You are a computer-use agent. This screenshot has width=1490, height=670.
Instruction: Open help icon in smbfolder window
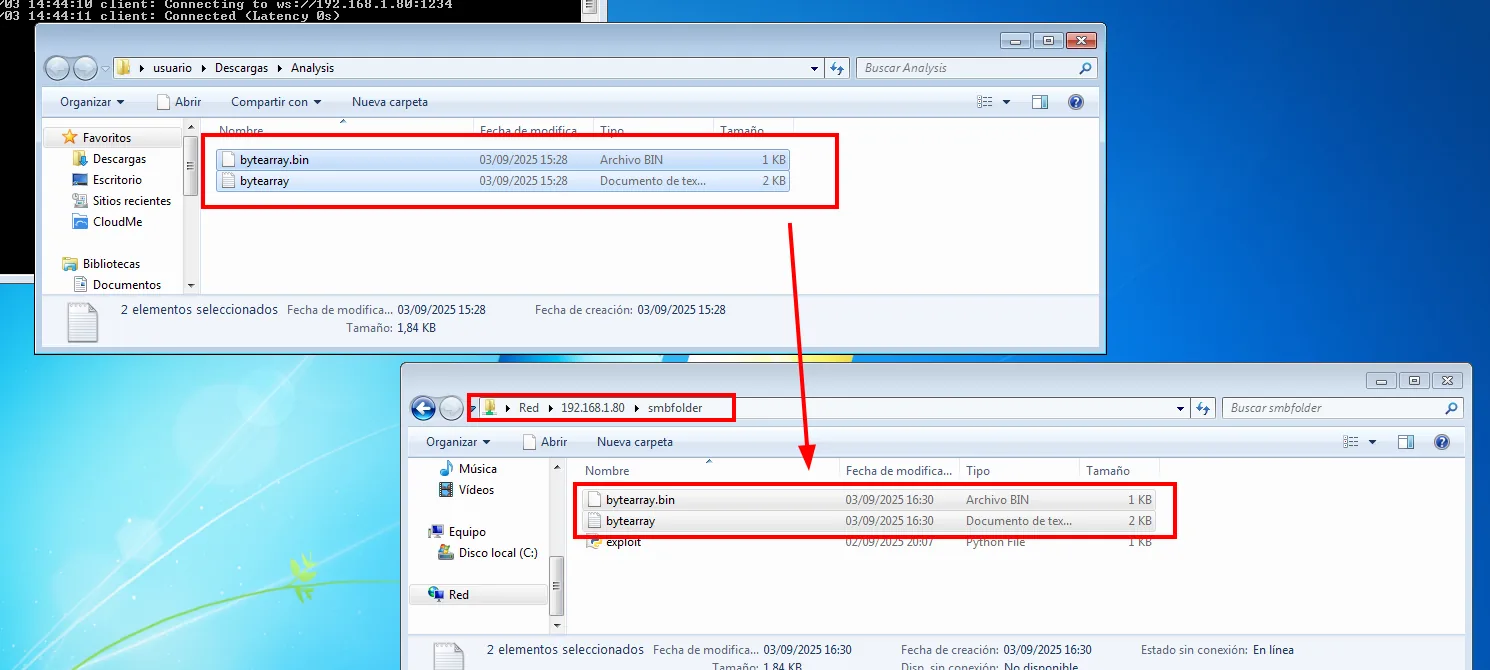point(1441,442)
